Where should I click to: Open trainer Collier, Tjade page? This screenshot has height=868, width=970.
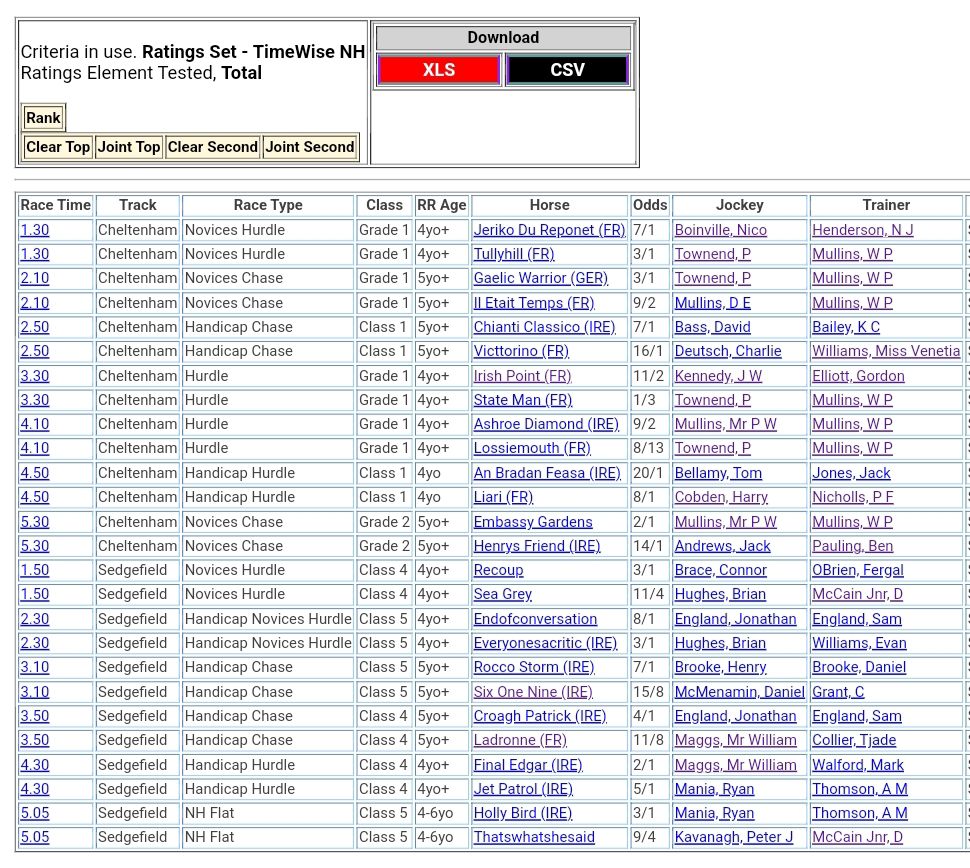[x=853, y=740]
